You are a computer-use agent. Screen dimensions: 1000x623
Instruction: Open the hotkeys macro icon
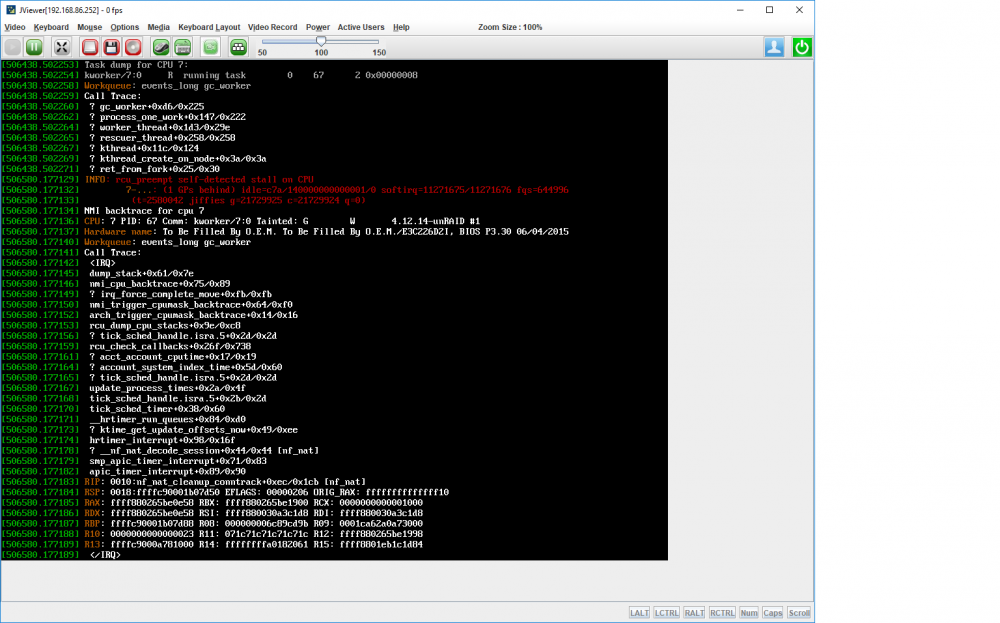tap(239, 47)
